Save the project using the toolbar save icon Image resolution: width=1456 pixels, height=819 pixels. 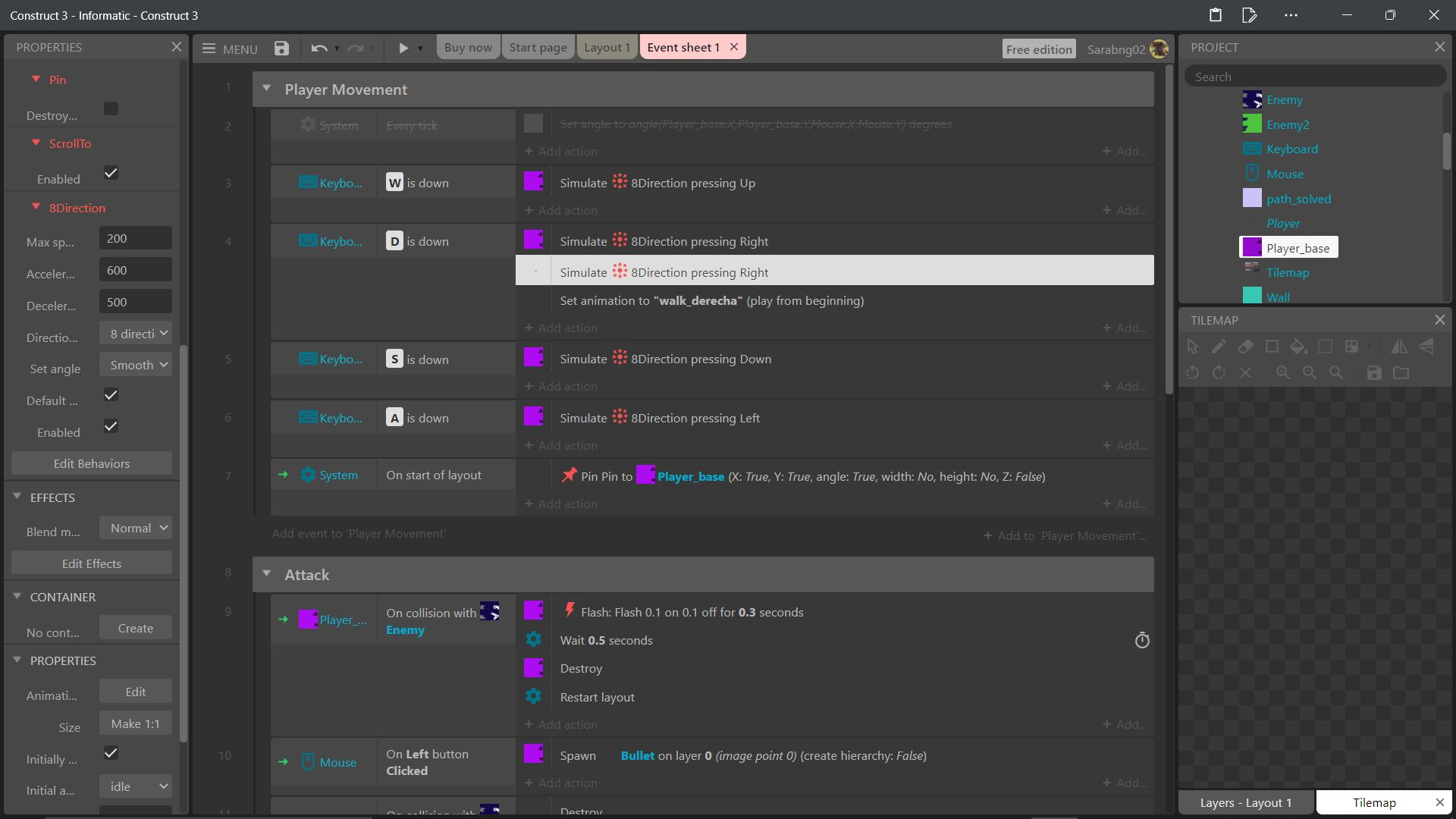pos(281,48)
